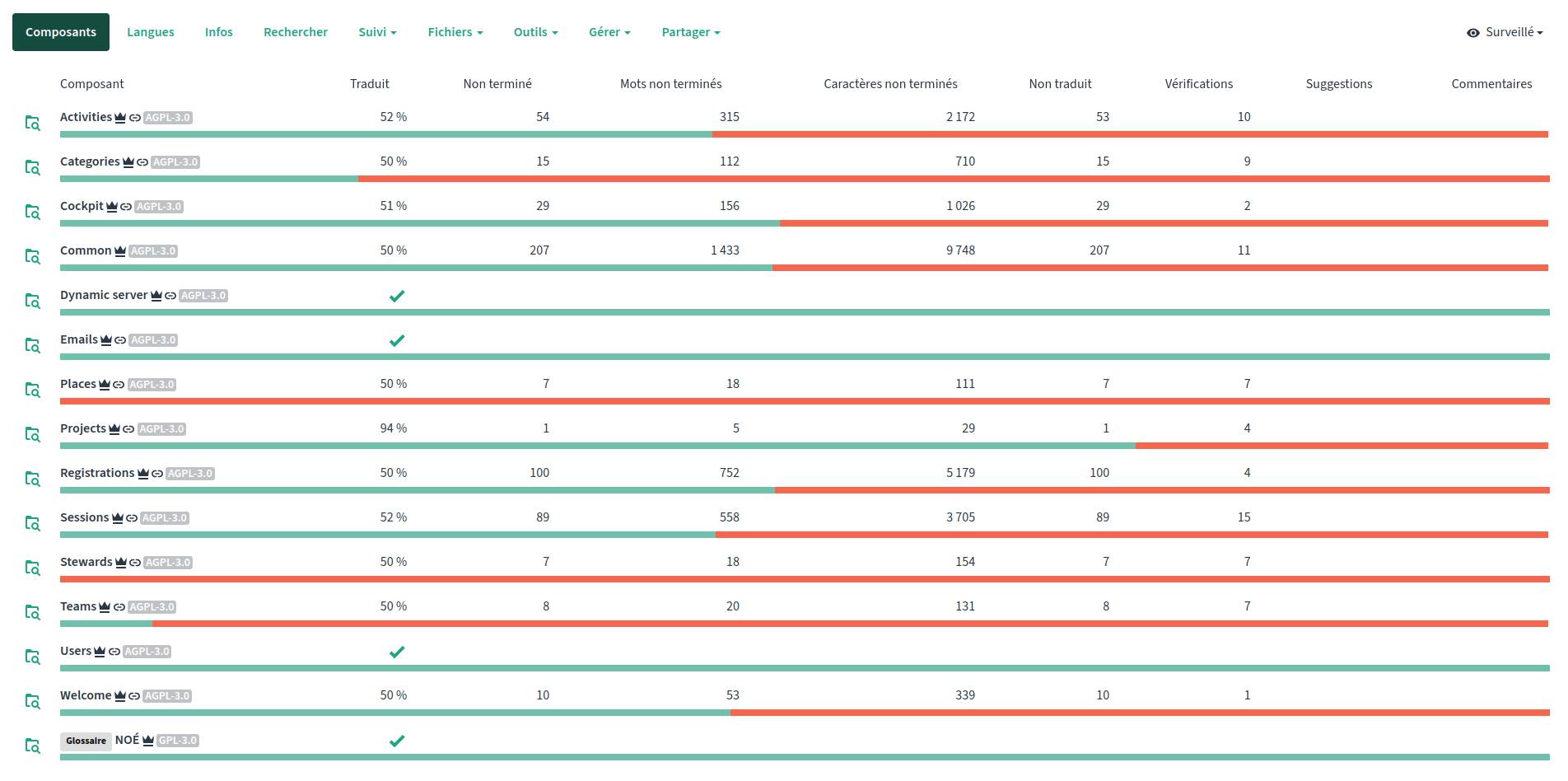Click the browse icon for NOÉ glossary
Screen dimensions: 1568x781
32,746
